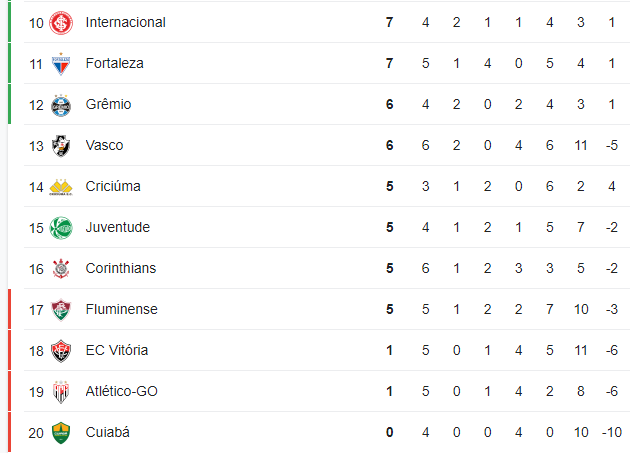Click the Juventude green crest
This screenshot has height=453, width=630.
tap(61, 228)
